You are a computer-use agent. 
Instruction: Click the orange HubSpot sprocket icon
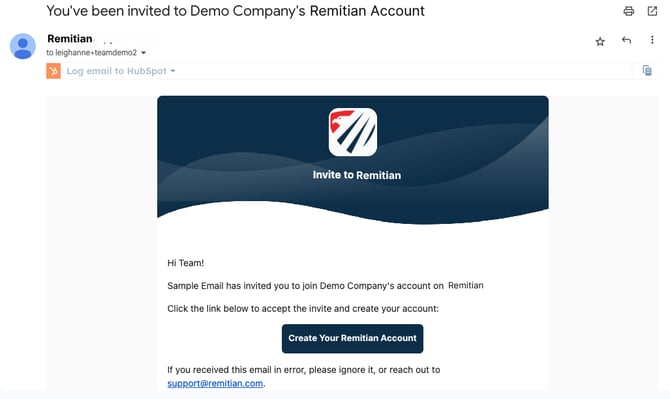[x=53, y=71]
